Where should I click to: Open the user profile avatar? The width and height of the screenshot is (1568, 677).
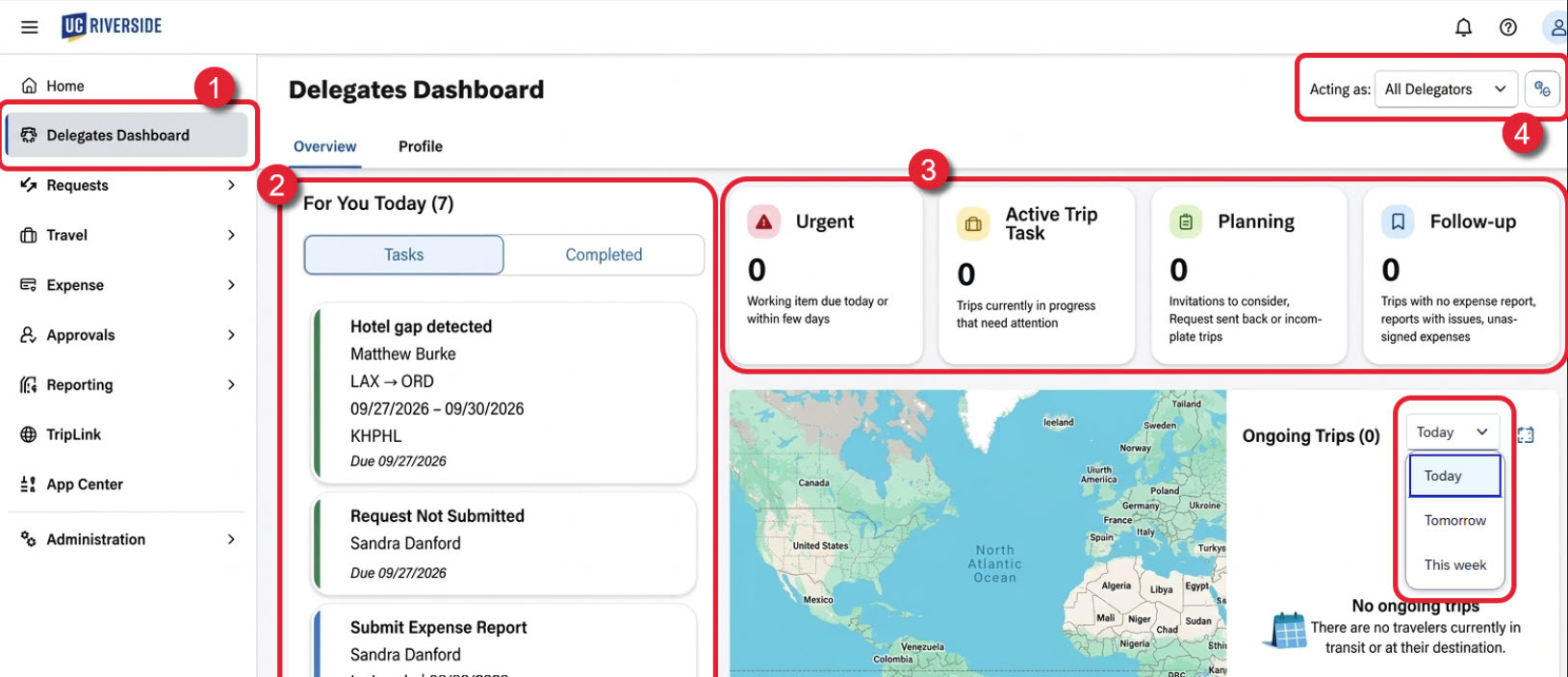tap(1555, 27)
